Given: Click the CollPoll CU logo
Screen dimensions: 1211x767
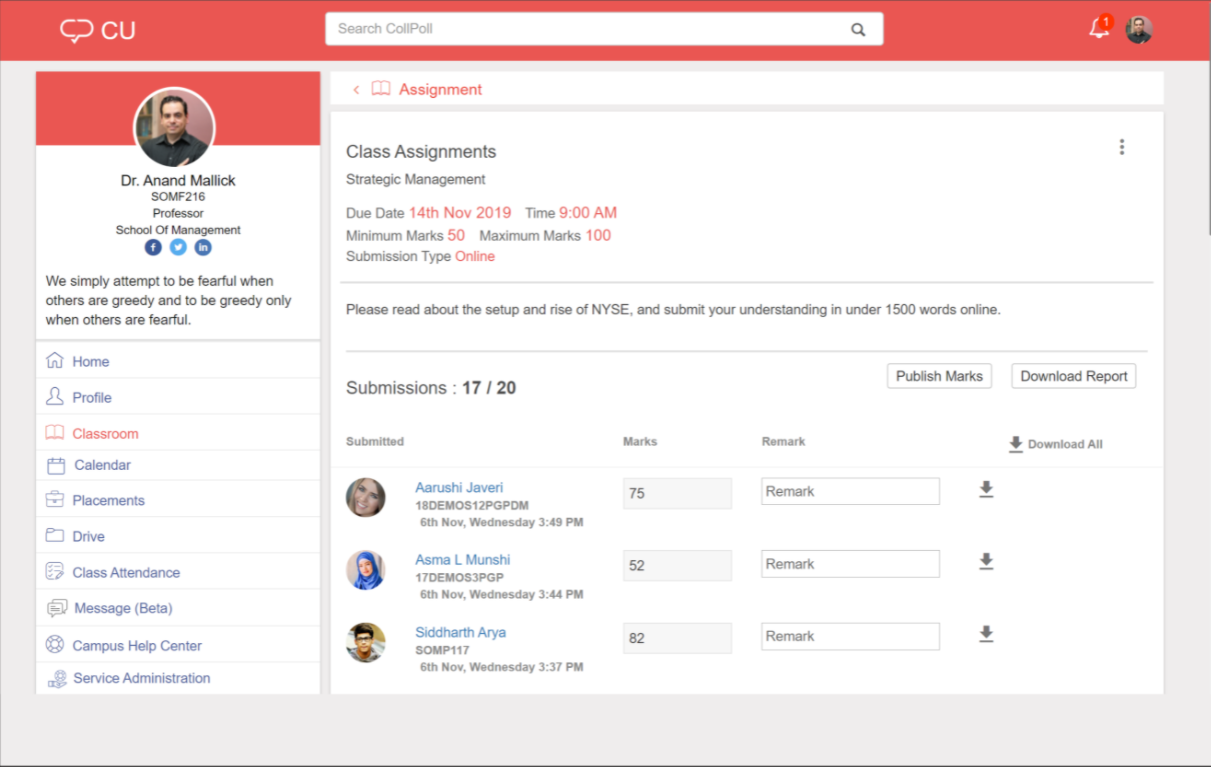Looking at the screenshot, I should pyautogui.click(x=96, y=30).
